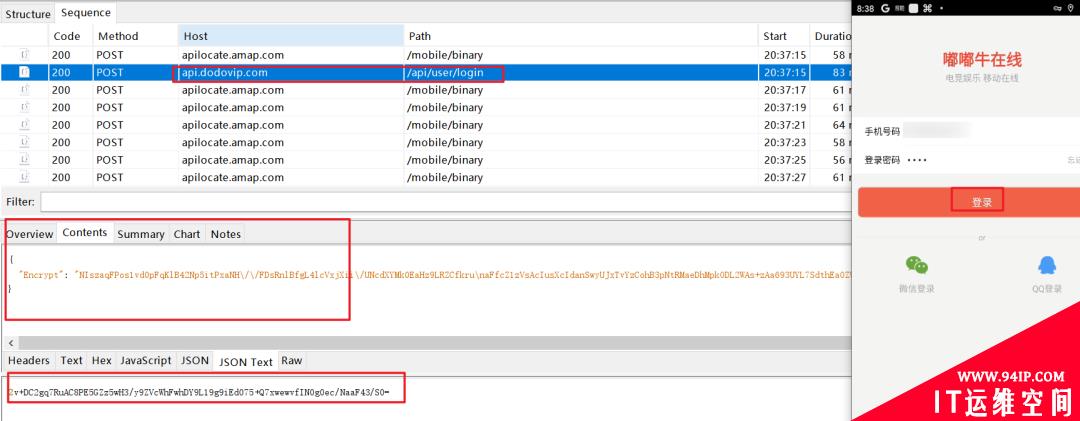The width and height of the screenshot is (1080, 421).
Task: Click document icon of the 20:37:25 request
Action: 25,160
